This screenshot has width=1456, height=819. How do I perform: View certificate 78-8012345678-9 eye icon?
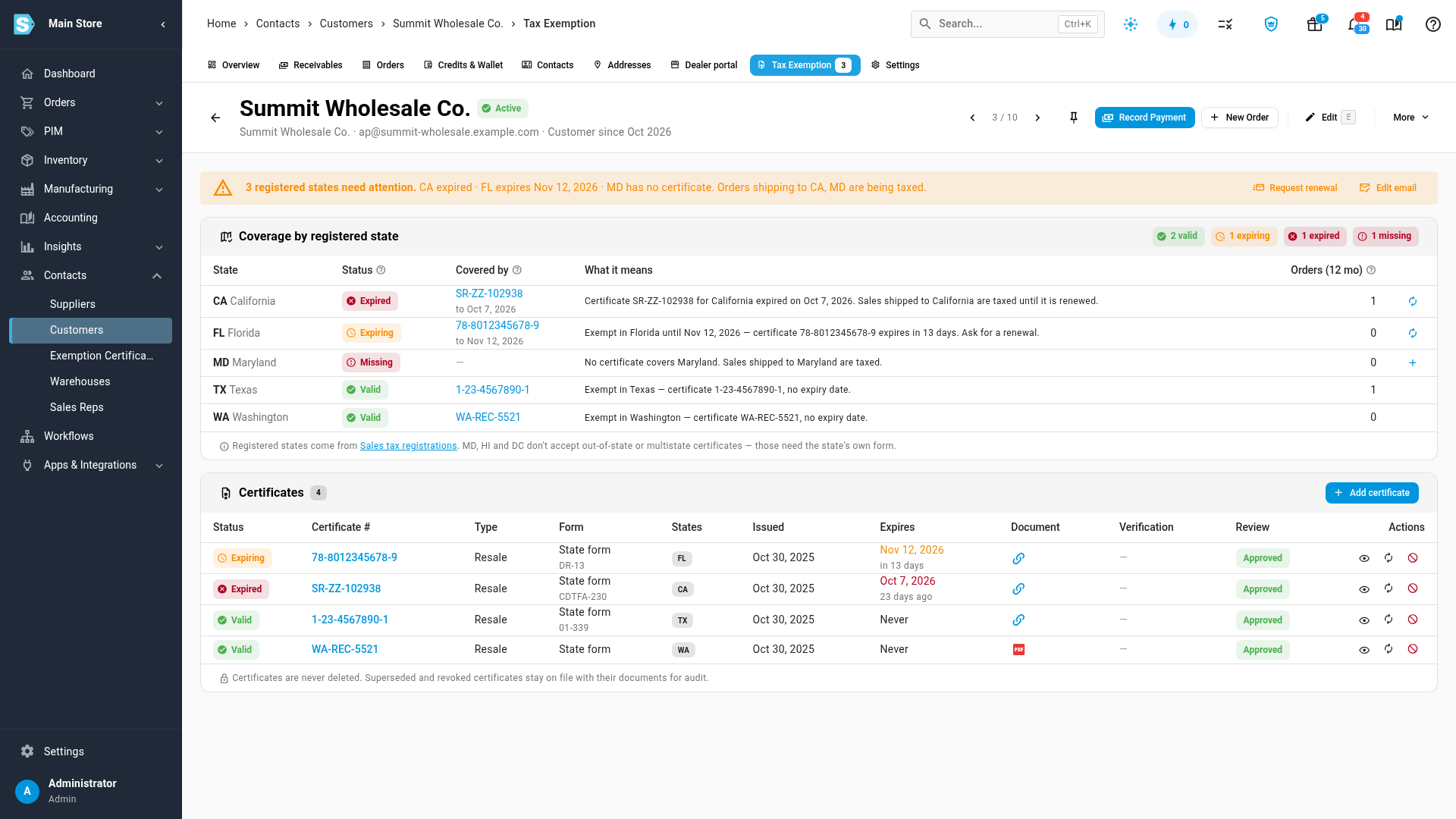[x=1364, y=559]
